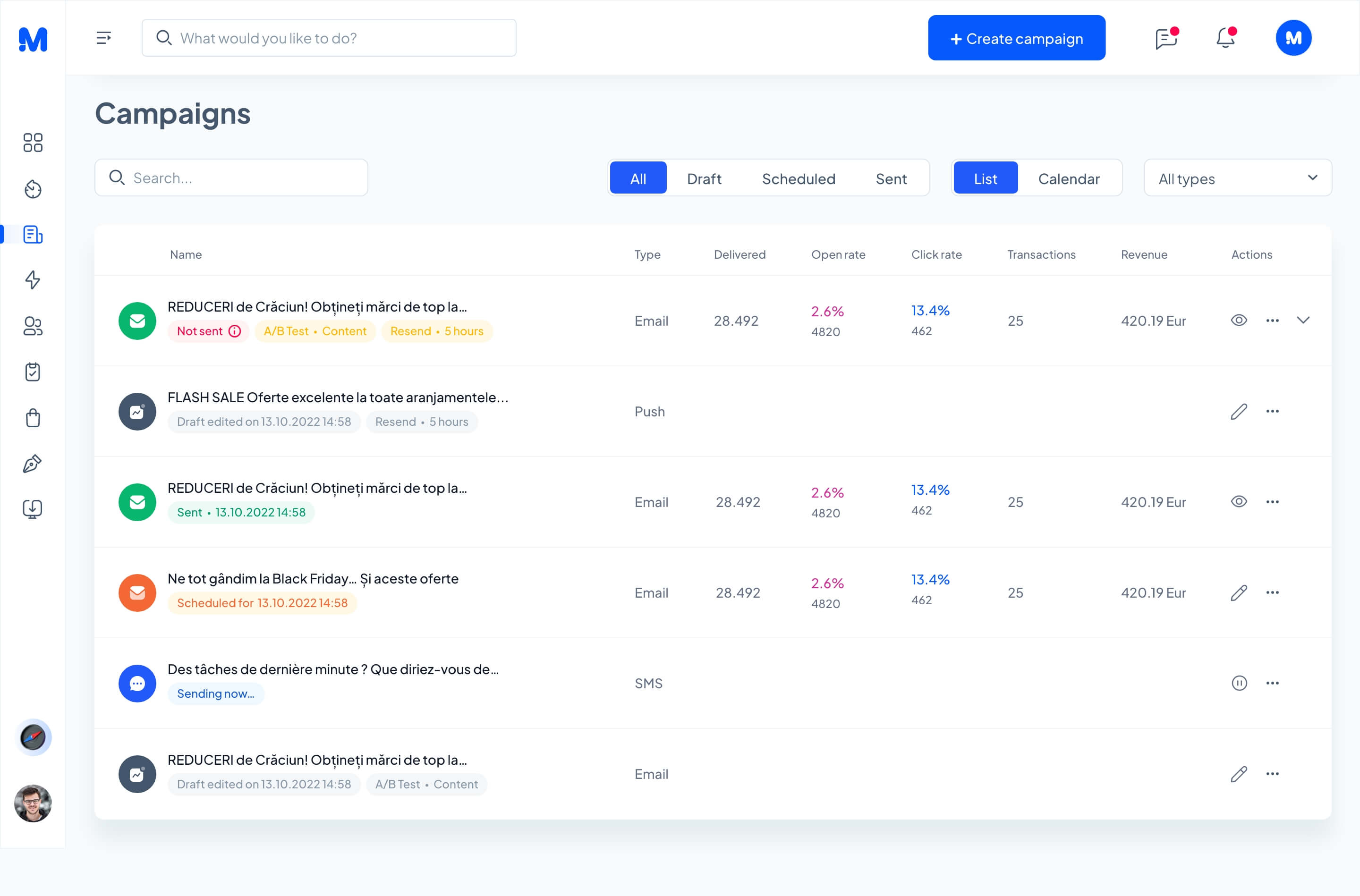The width and height of the screenshot is (1360, 896).
Task: Click the Delivered column header
Action: click(739, 255)
